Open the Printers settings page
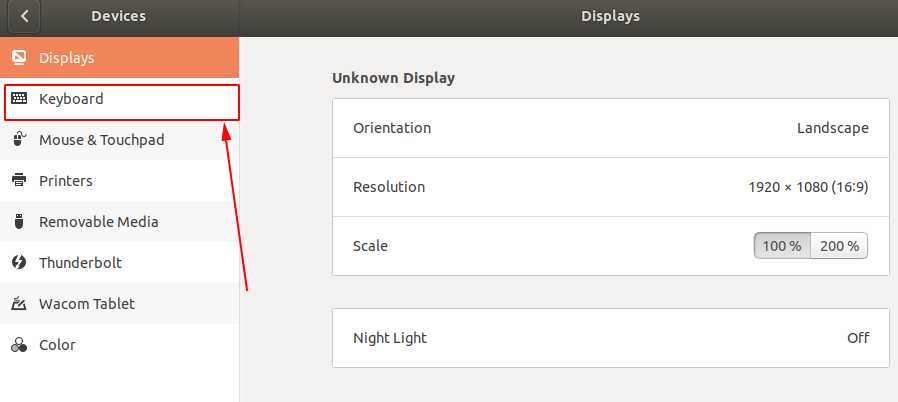 coord(66,181)
